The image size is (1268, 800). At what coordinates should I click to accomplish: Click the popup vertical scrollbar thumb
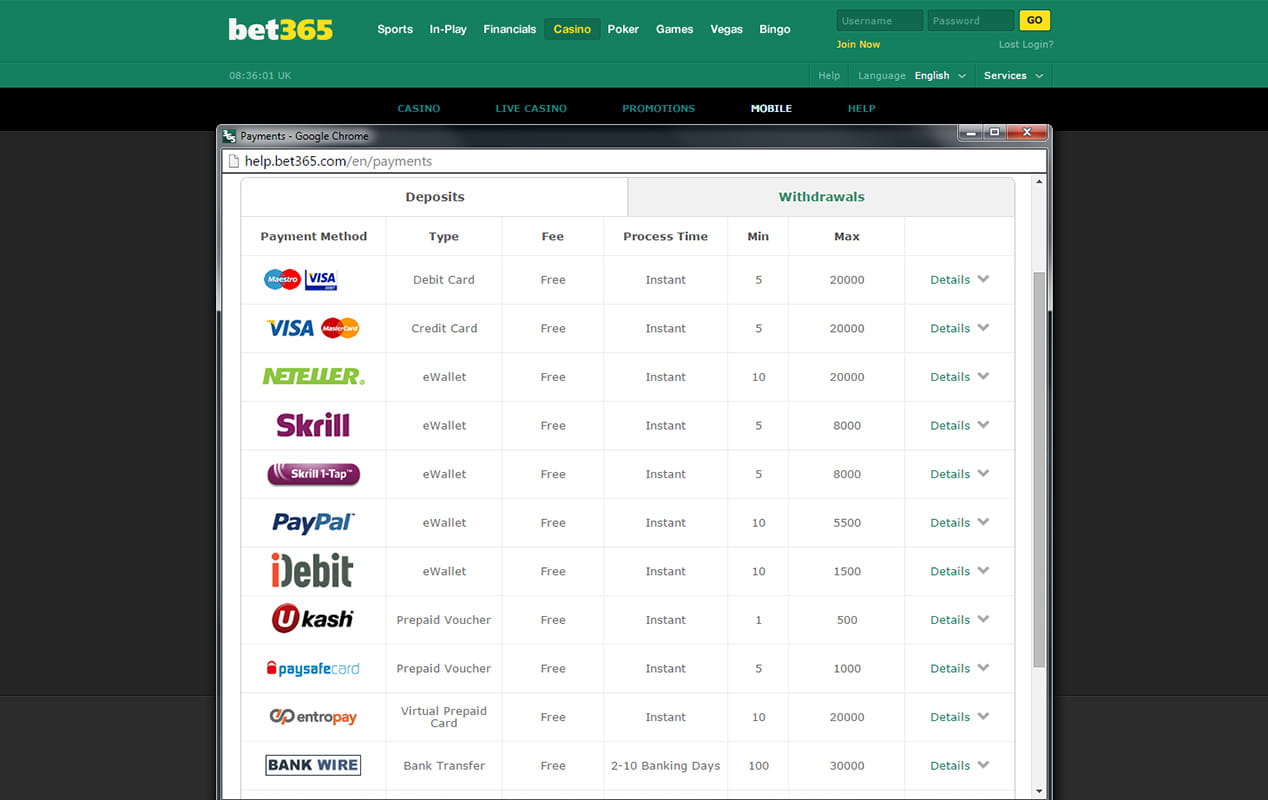(x=1039, y=470)
